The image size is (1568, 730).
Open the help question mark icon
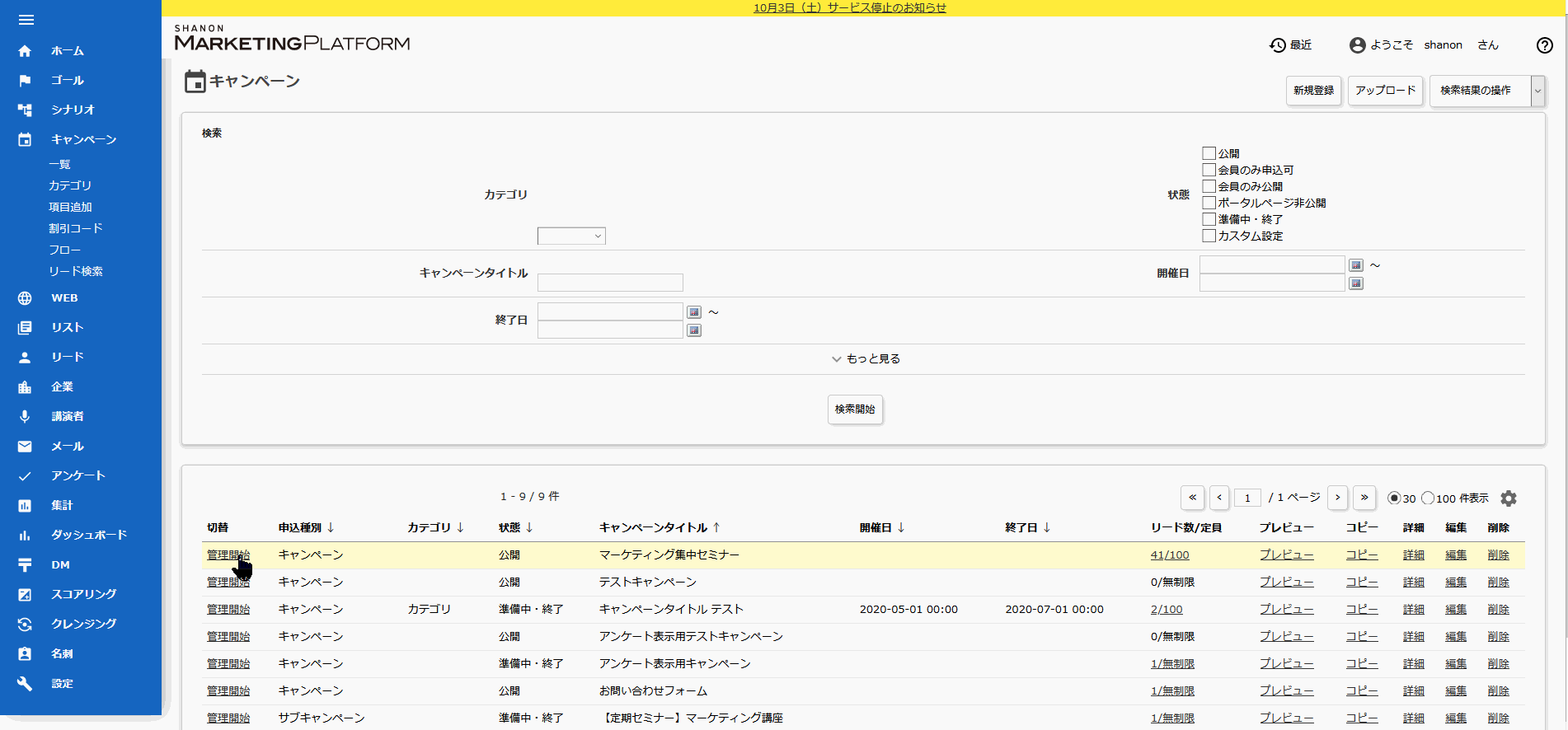pyautogui.click(x=1545, y=45)
